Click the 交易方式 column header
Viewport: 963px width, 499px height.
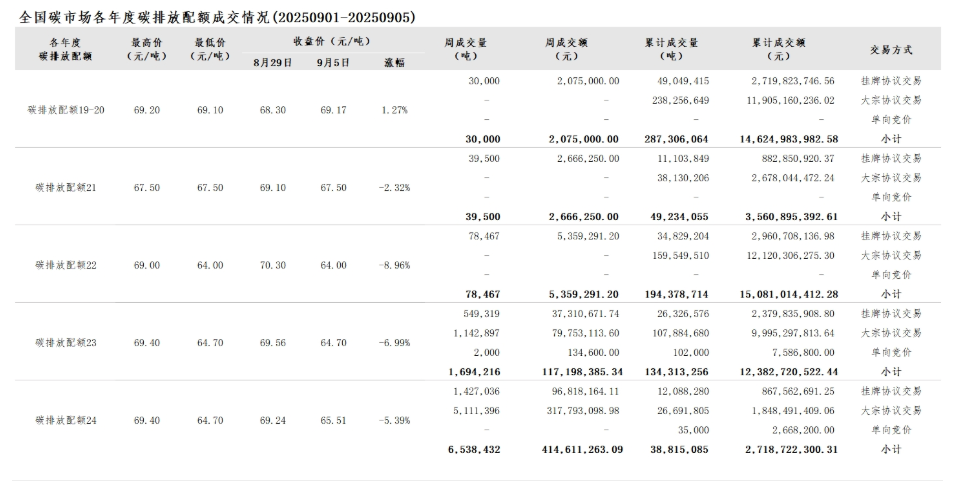coord(891,49)
